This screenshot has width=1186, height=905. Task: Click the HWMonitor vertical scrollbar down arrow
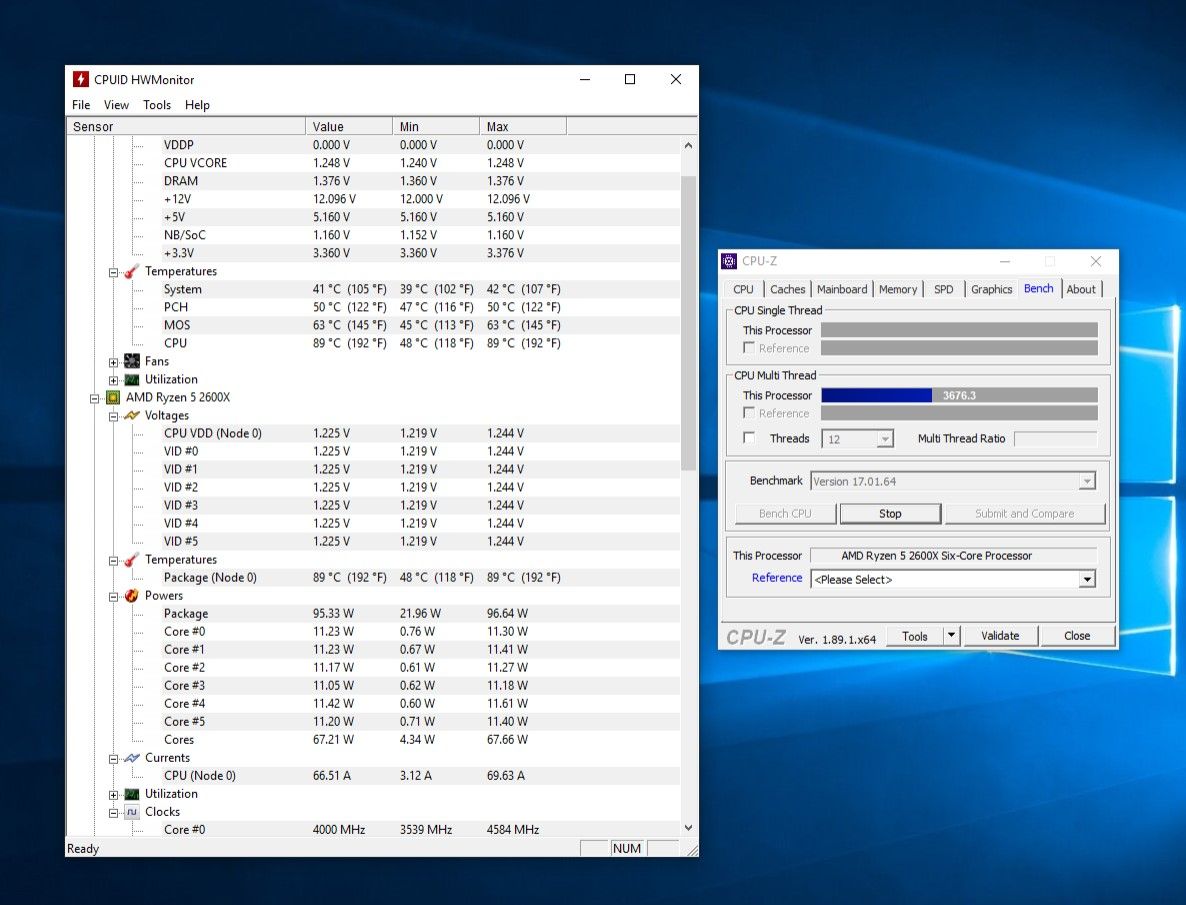pyautogui.click(x=688, y=828)
